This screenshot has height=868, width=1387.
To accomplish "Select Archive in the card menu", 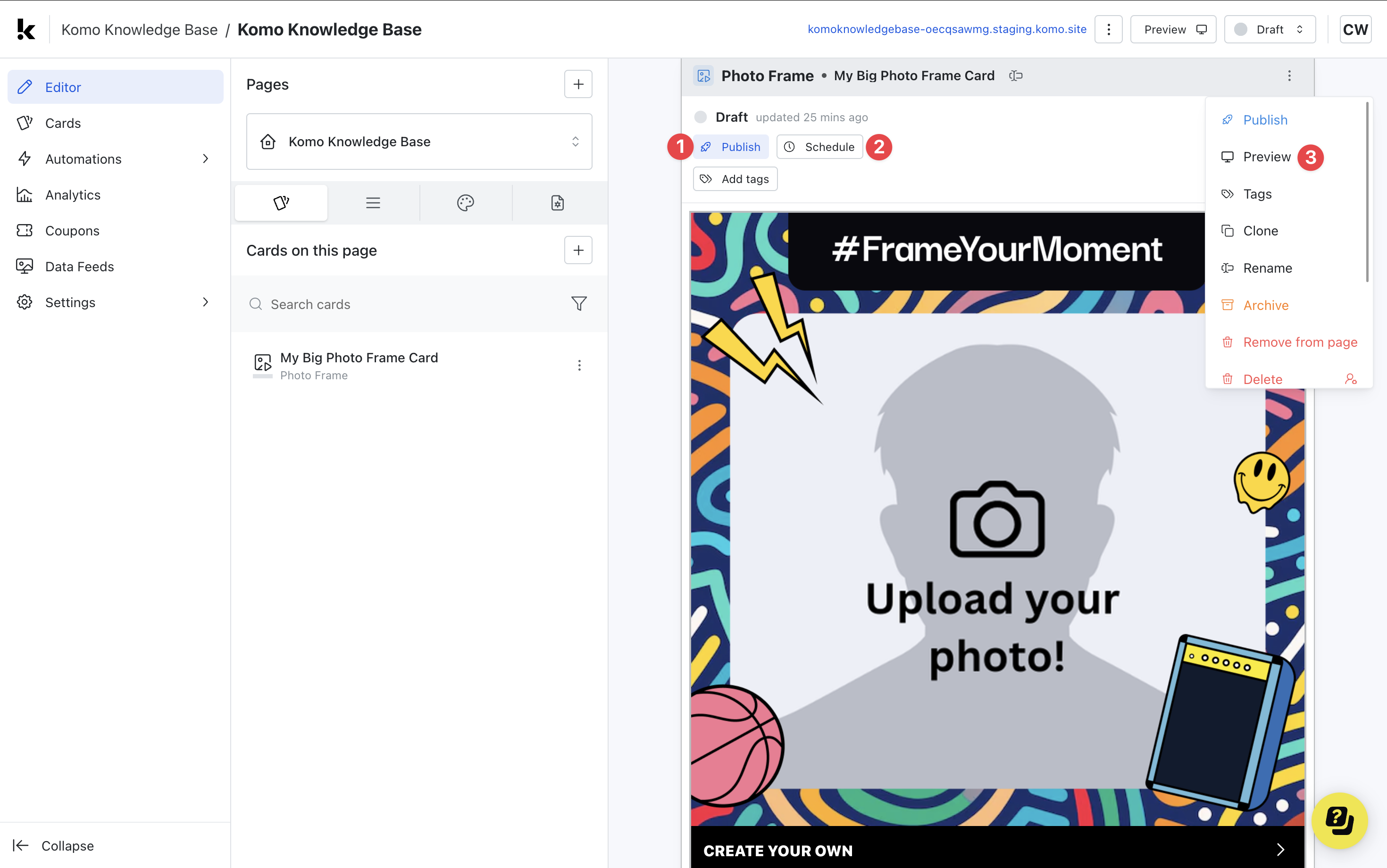I will click(x=1265, y=305).
